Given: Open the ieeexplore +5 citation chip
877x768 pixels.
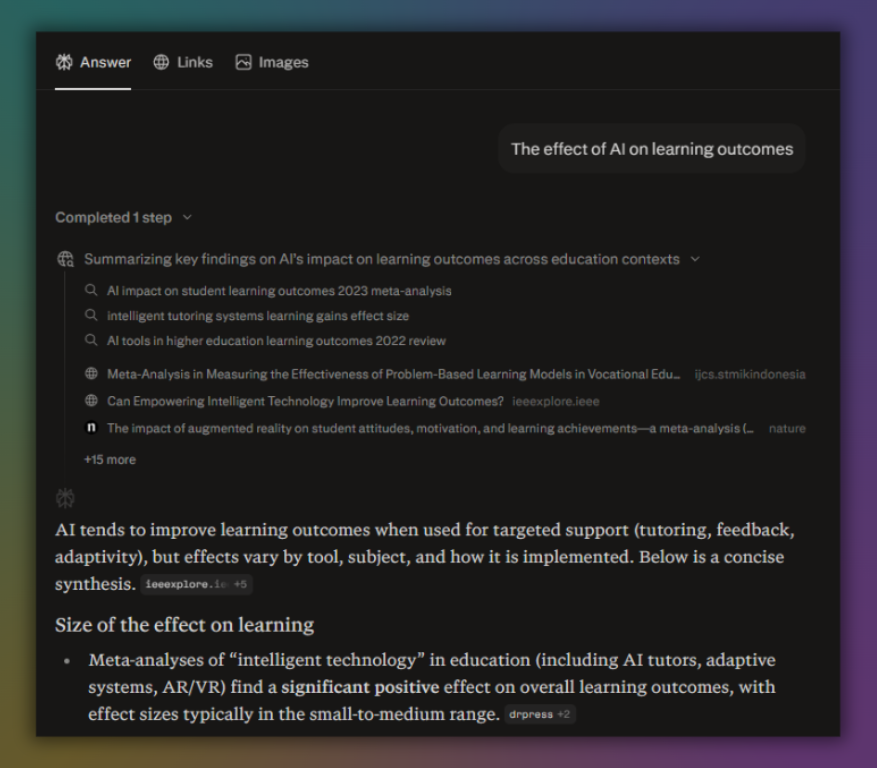Looking at the screenshot, I should click(x=196, y=584).
